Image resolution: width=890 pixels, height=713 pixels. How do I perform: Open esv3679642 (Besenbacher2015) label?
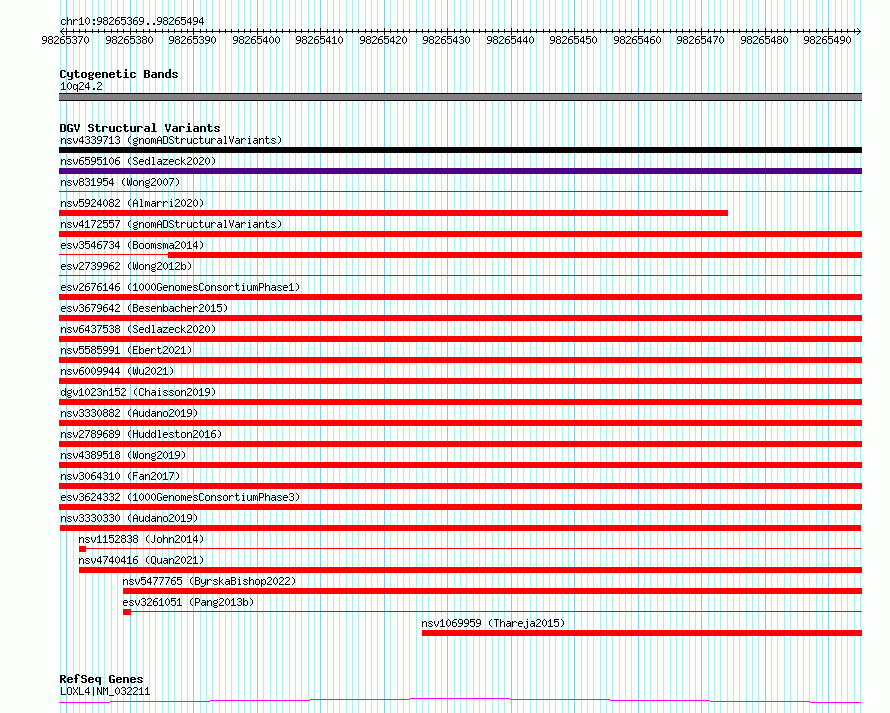144,308
